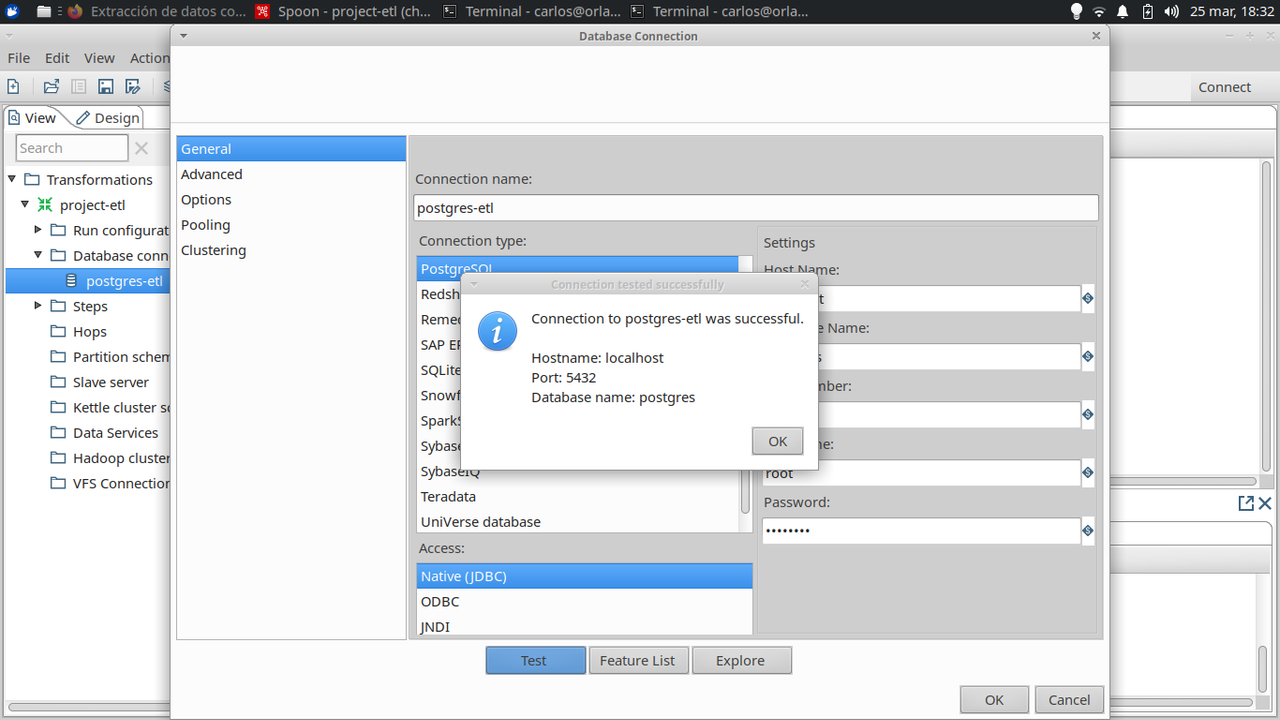This screenshot has height=720, width=1280.
Task: Click the variable icon beside Username field
Action: point(1088,472)
